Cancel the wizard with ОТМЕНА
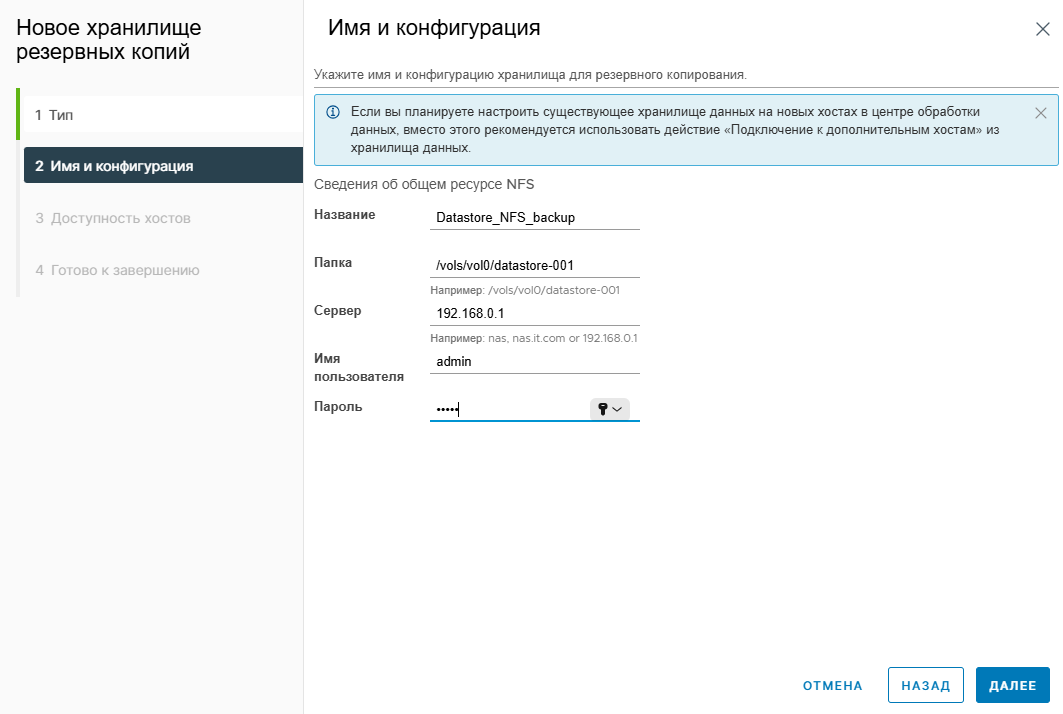Image resolution: width=1063 pixels, height=714 pixels. (x=833, y=686)
